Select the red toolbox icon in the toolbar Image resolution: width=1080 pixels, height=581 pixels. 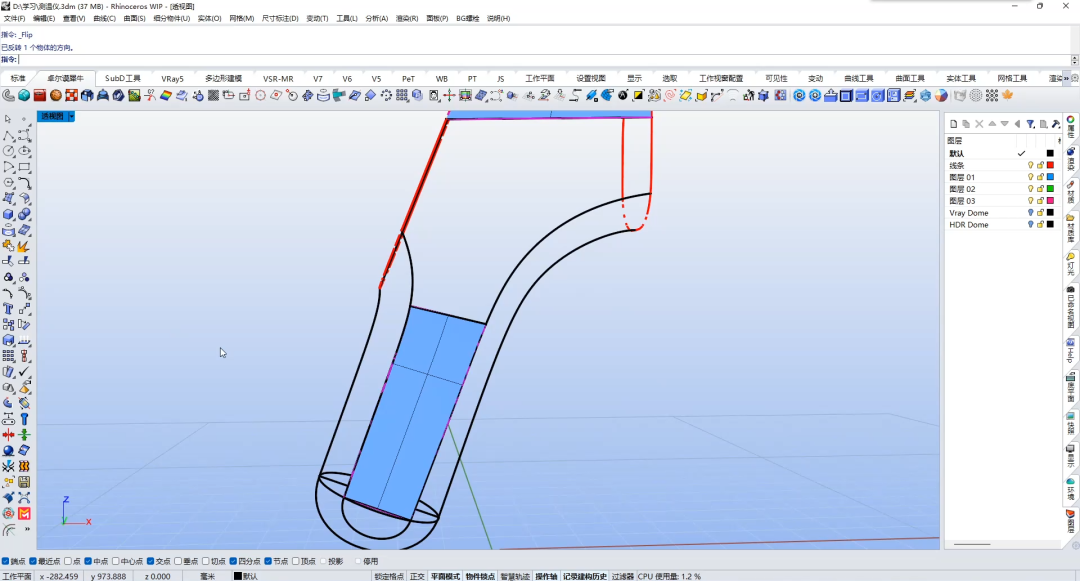tap(40, 96)
